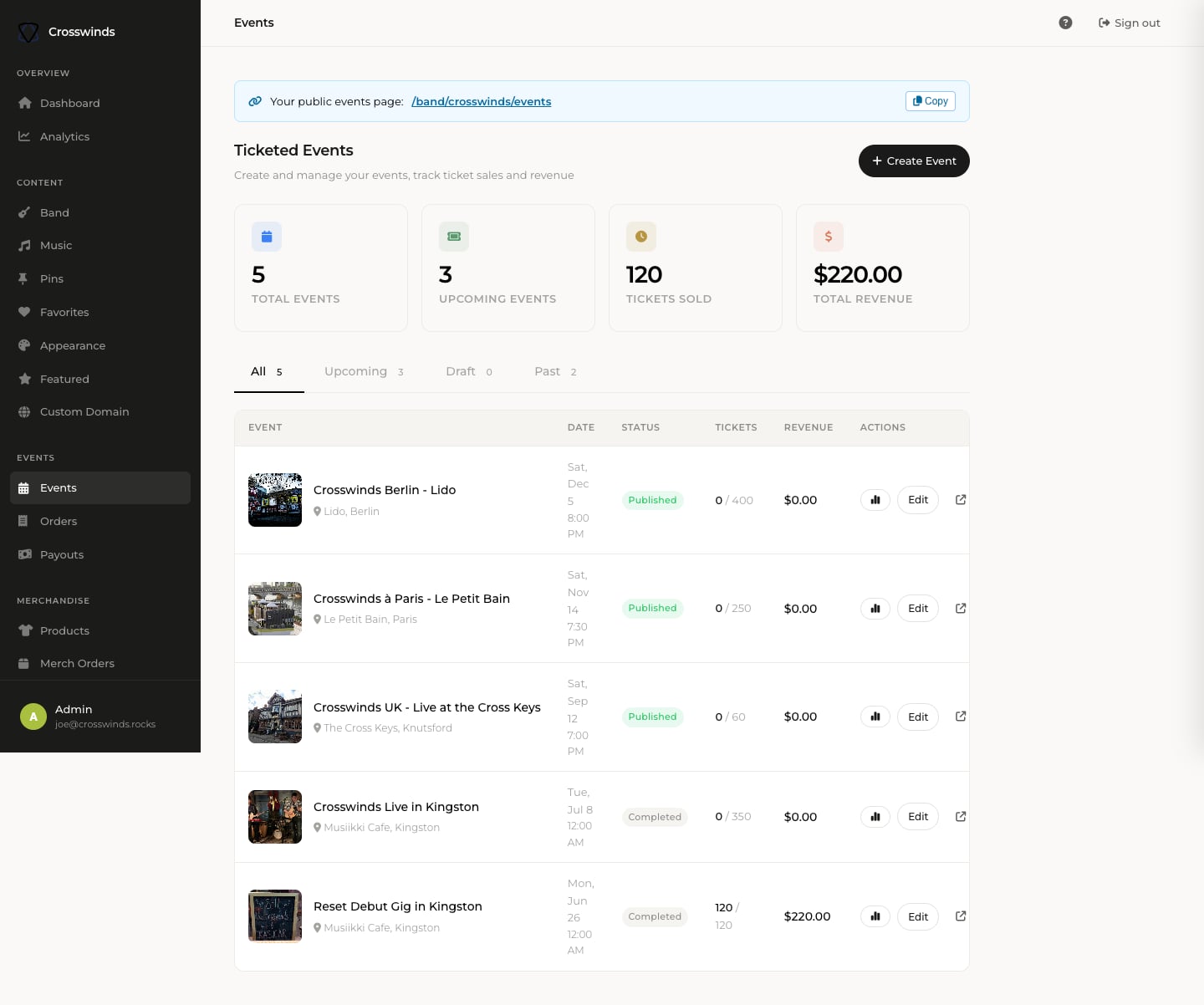Screen dimensions: 1204x1005
Task: Open Live in Kingston external link
Action: pyautogui.click(x=961, y=816)
